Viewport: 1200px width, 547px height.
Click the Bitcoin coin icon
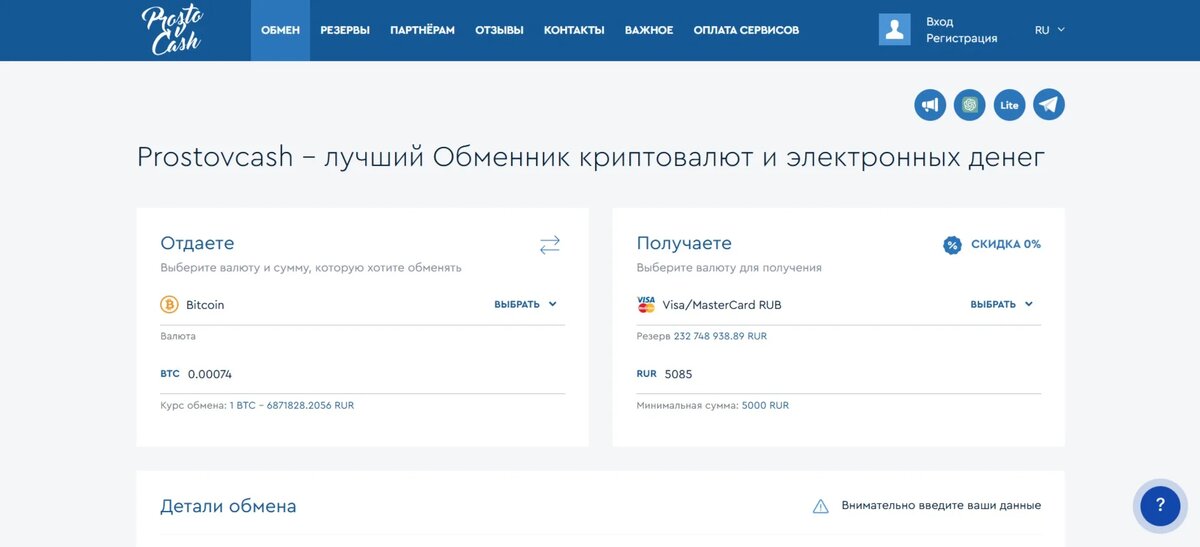point(169,304)
